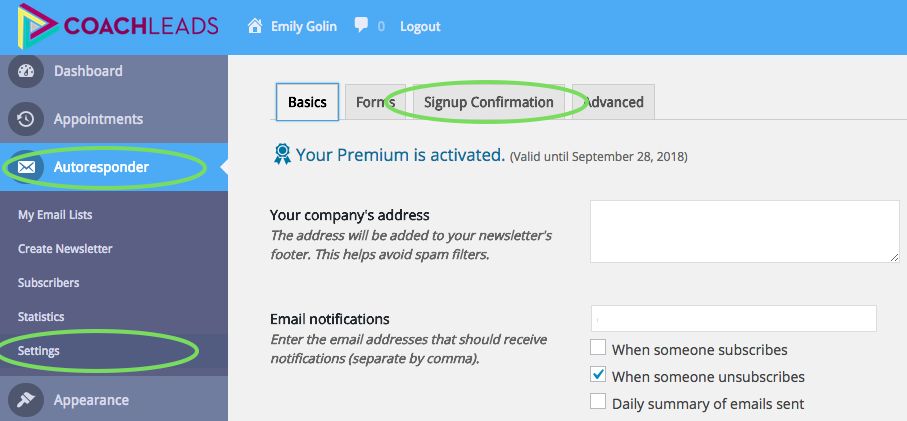Click the Appearance brush icon
The width and height of the screenshot is (907, 421).
tap(26, 400)
